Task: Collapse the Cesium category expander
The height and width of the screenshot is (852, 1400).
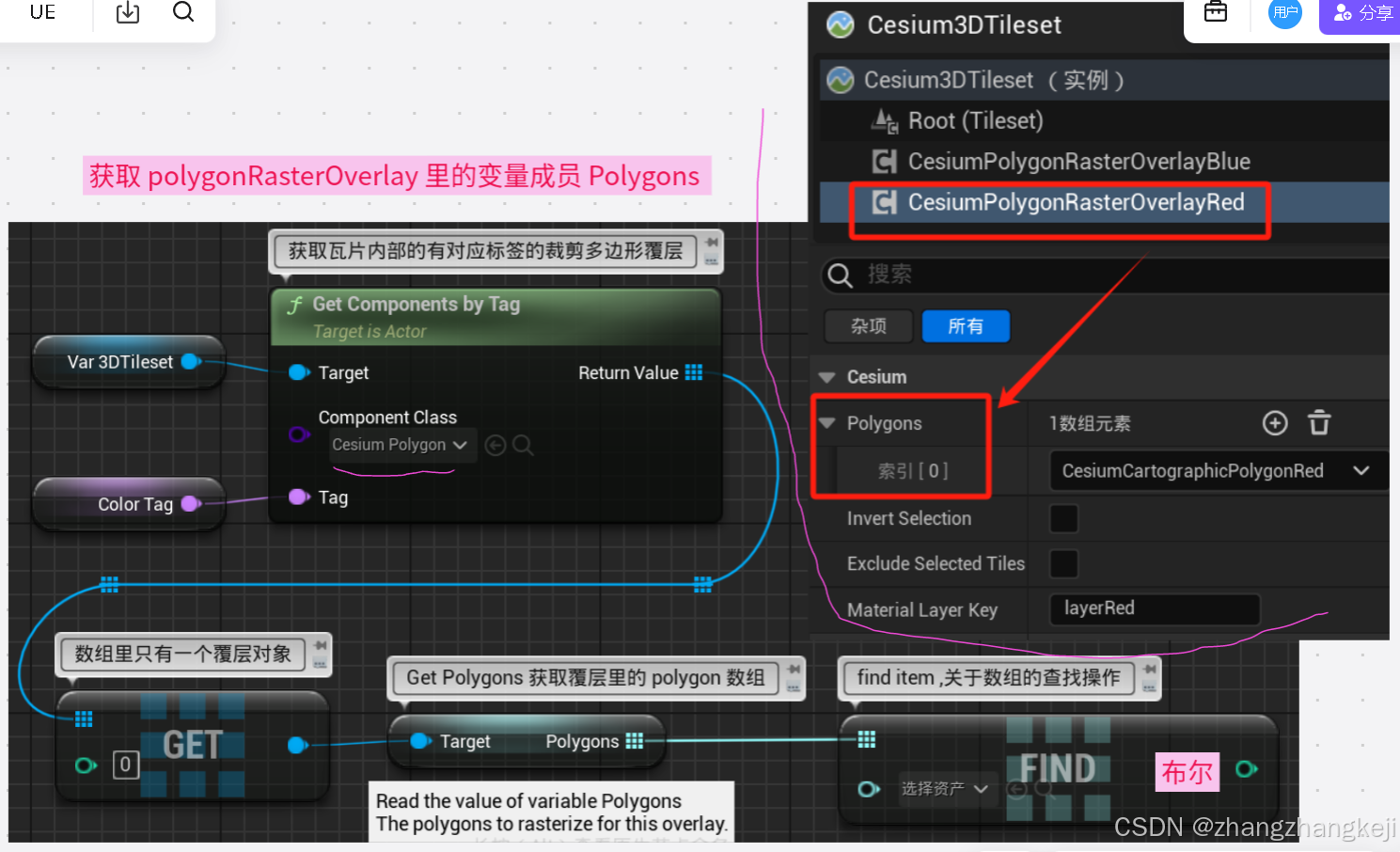Action: (x=827, y=376)
